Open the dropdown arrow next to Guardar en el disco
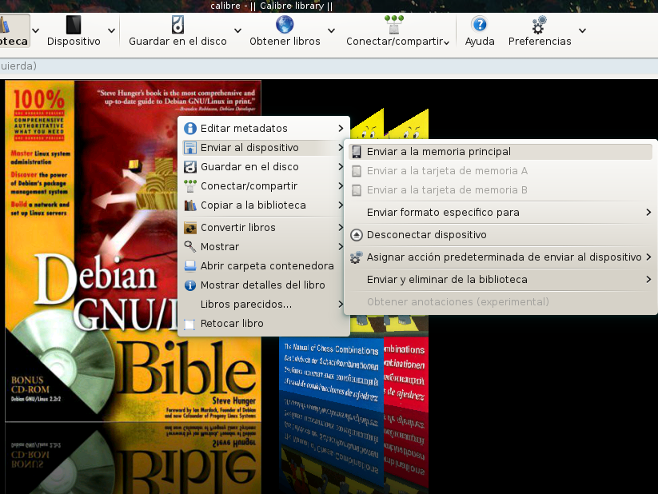 tap(238, 31)
